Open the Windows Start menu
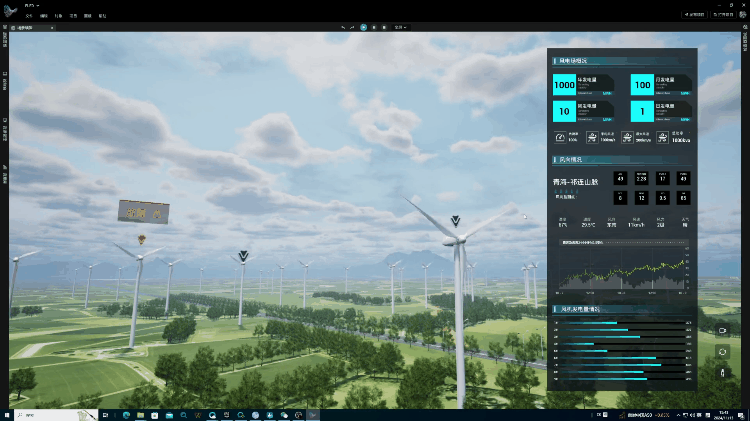This screenshot has width=750, height=421. tap(7, 414)
